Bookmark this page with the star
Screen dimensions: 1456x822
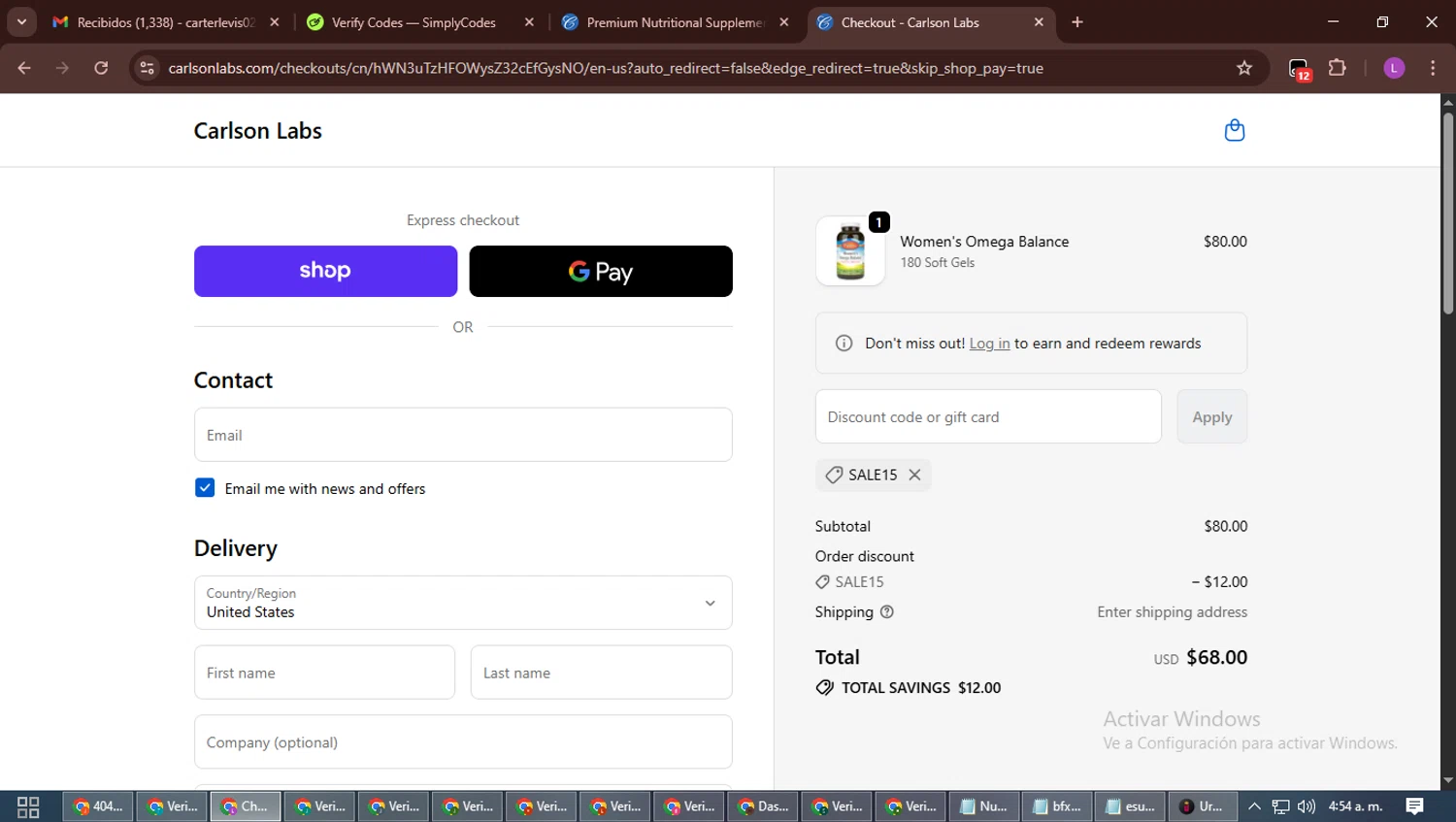point(1244,68)
